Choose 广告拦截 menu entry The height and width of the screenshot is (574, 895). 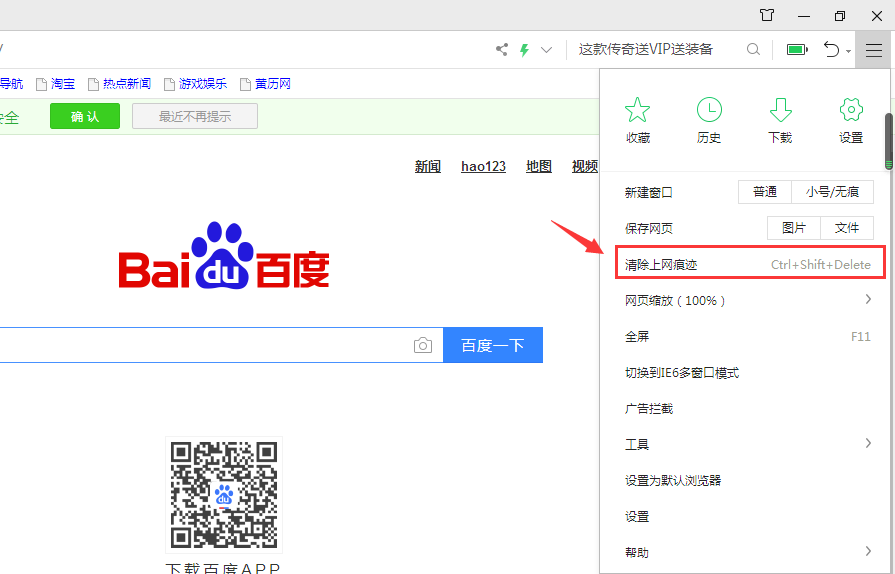[x=649, y=408]
